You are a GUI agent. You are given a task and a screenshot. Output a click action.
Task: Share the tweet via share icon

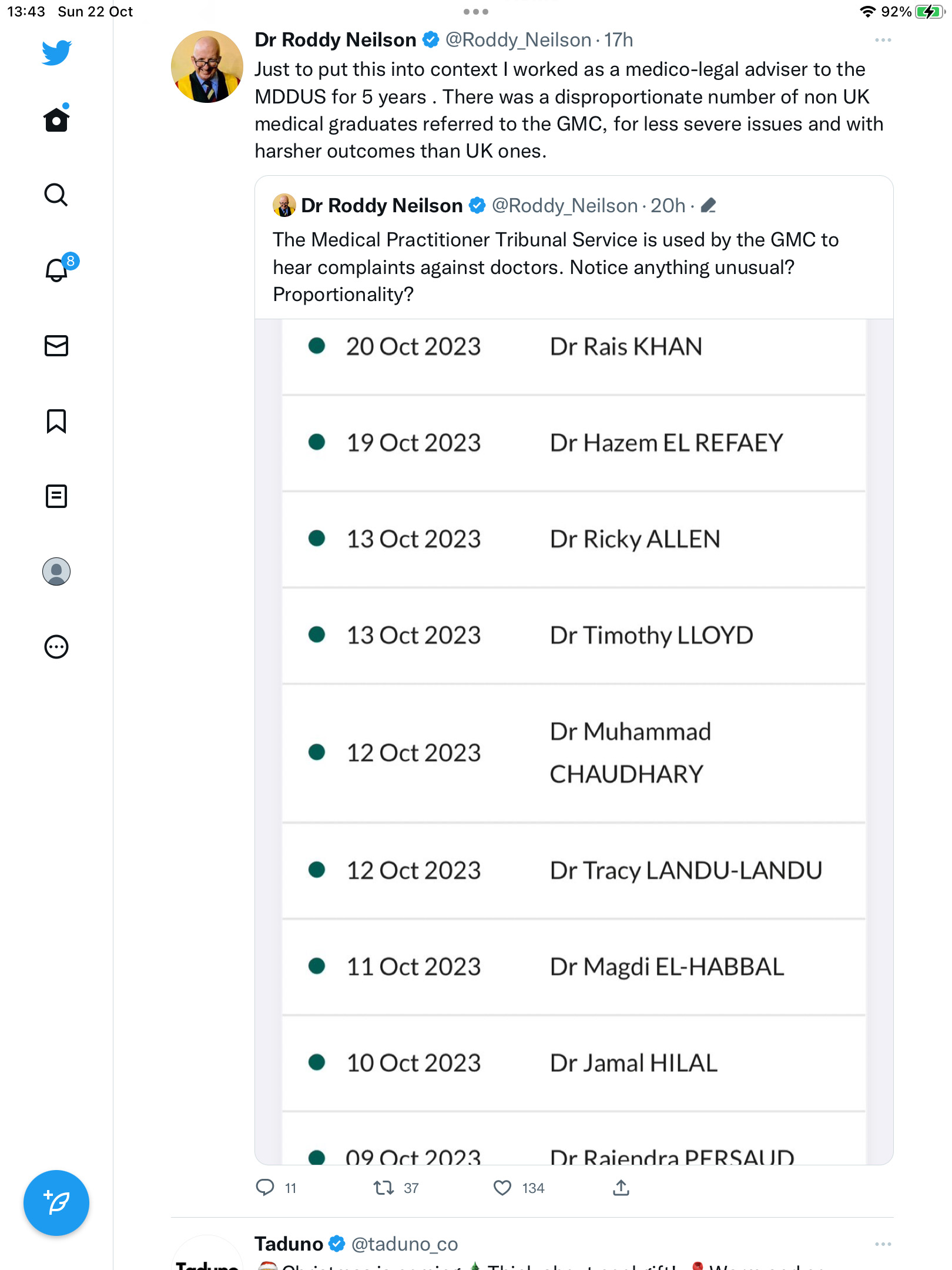621,1188
